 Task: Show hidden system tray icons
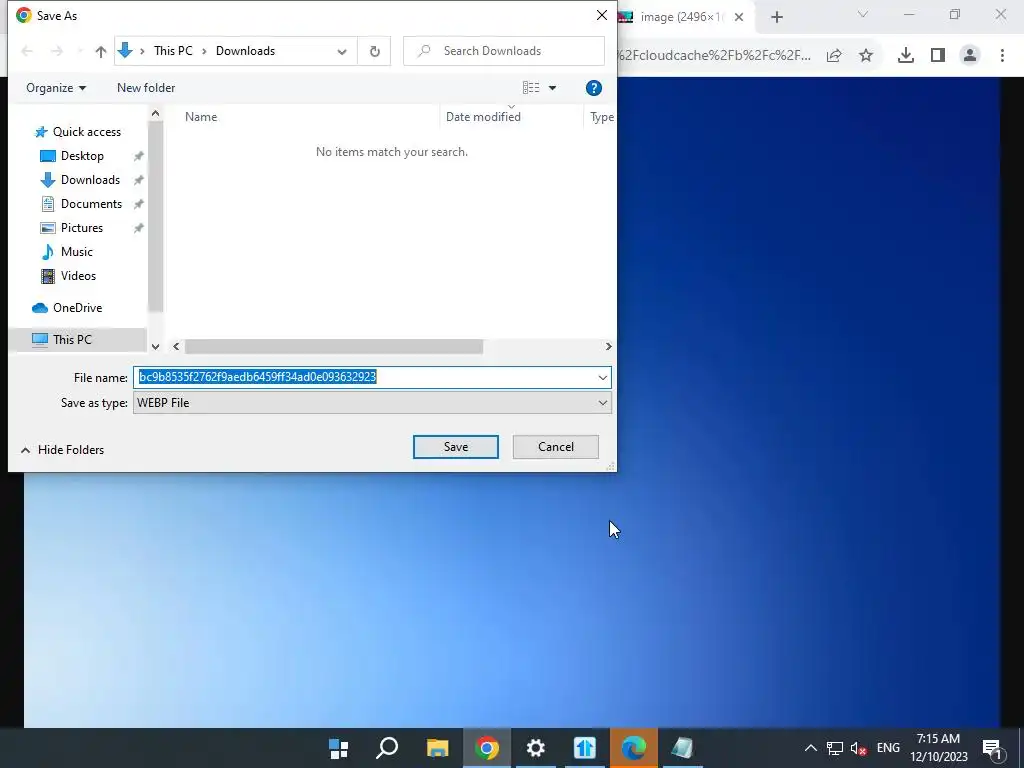point(810,748)
